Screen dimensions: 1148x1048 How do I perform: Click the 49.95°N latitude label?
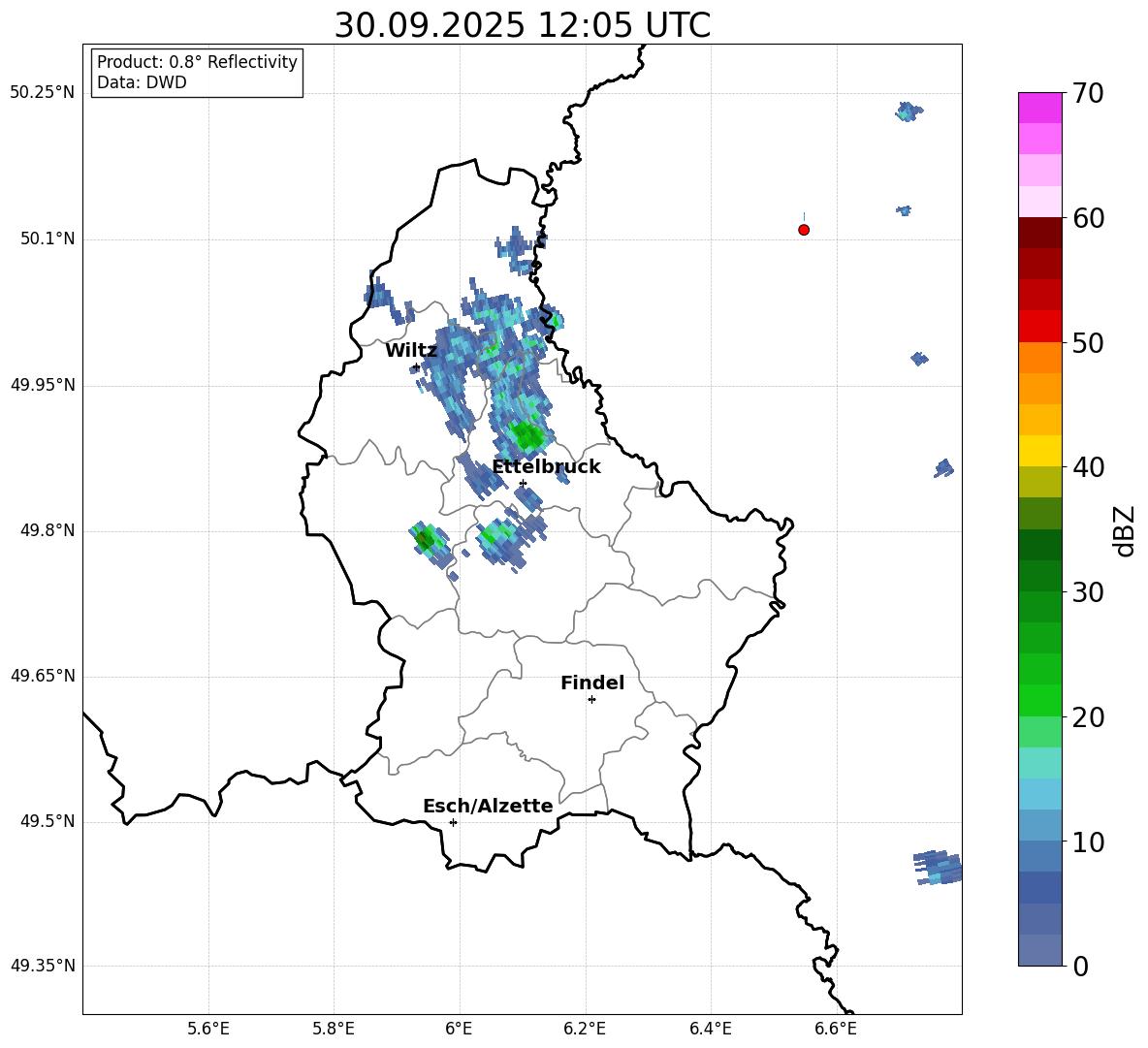pyautogui.click(x=43, y=385)
